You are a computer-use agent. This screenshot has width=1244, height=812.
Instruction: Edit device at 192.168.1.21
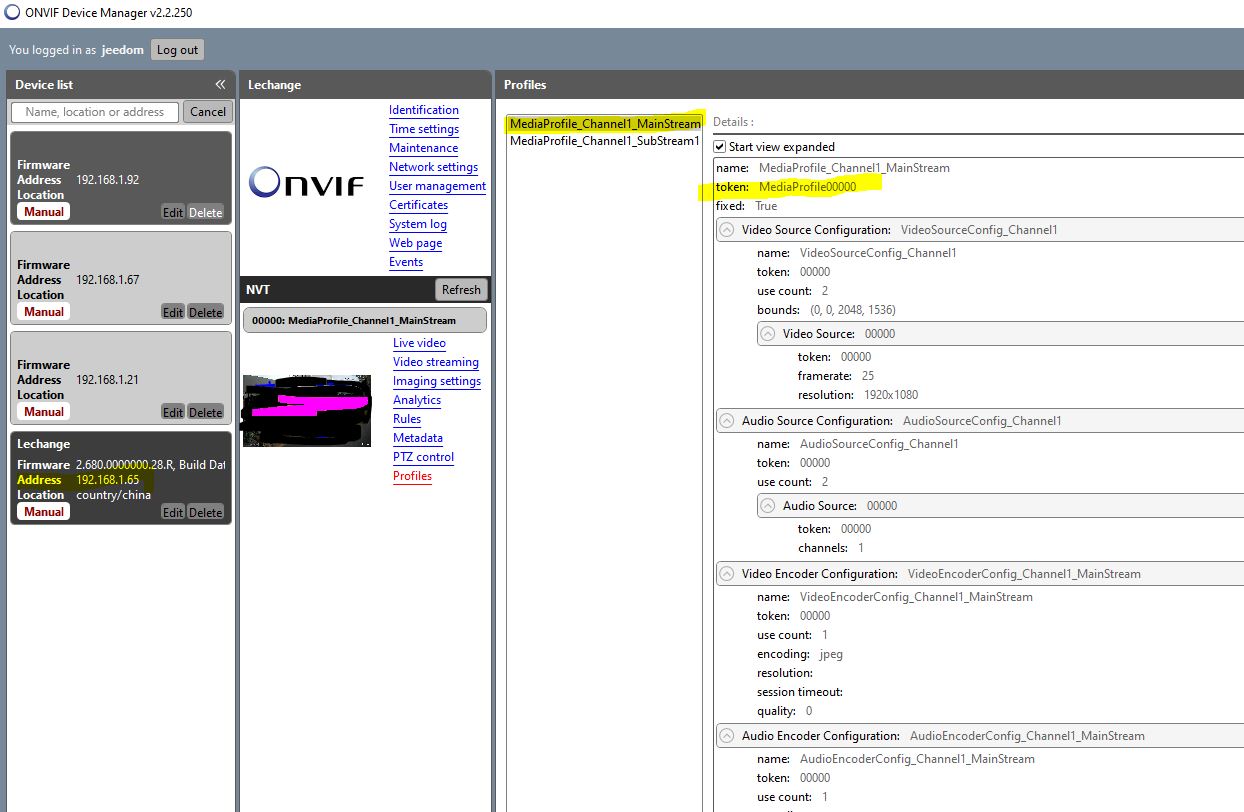(x=173, y=412)
